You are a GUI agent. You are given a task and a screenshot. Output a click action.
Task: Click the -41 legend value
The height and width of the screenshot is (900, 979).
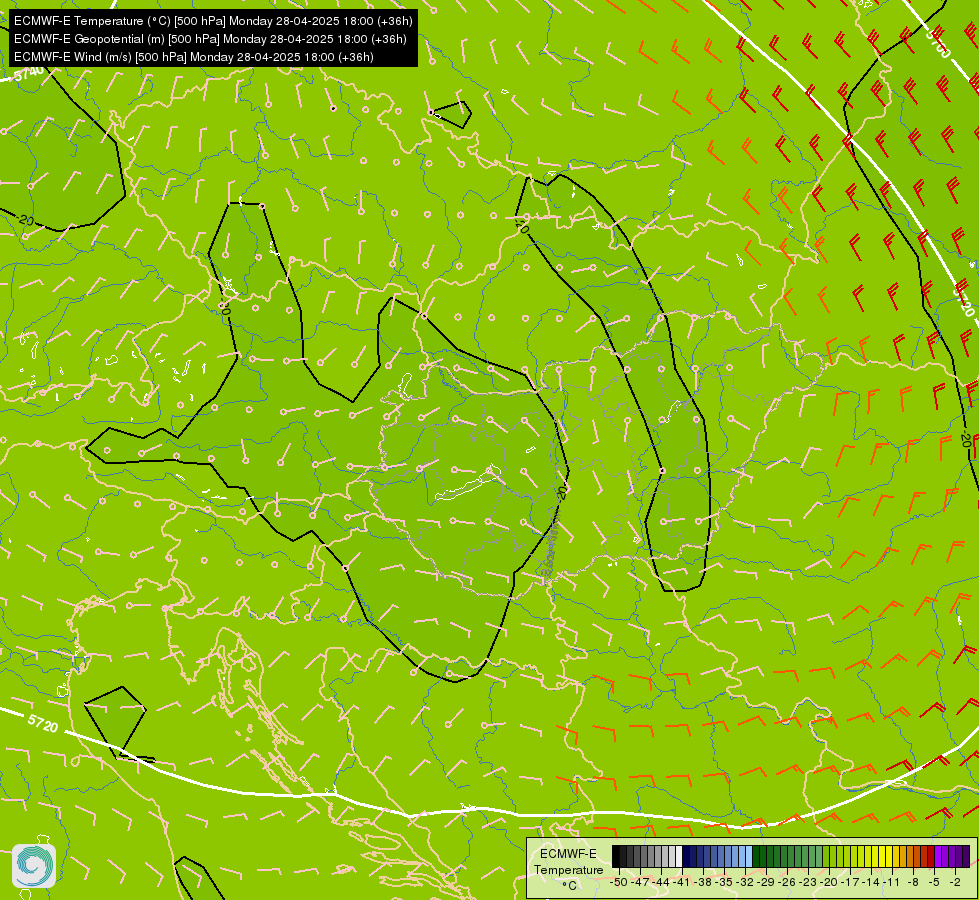click(x=683, y=882)
